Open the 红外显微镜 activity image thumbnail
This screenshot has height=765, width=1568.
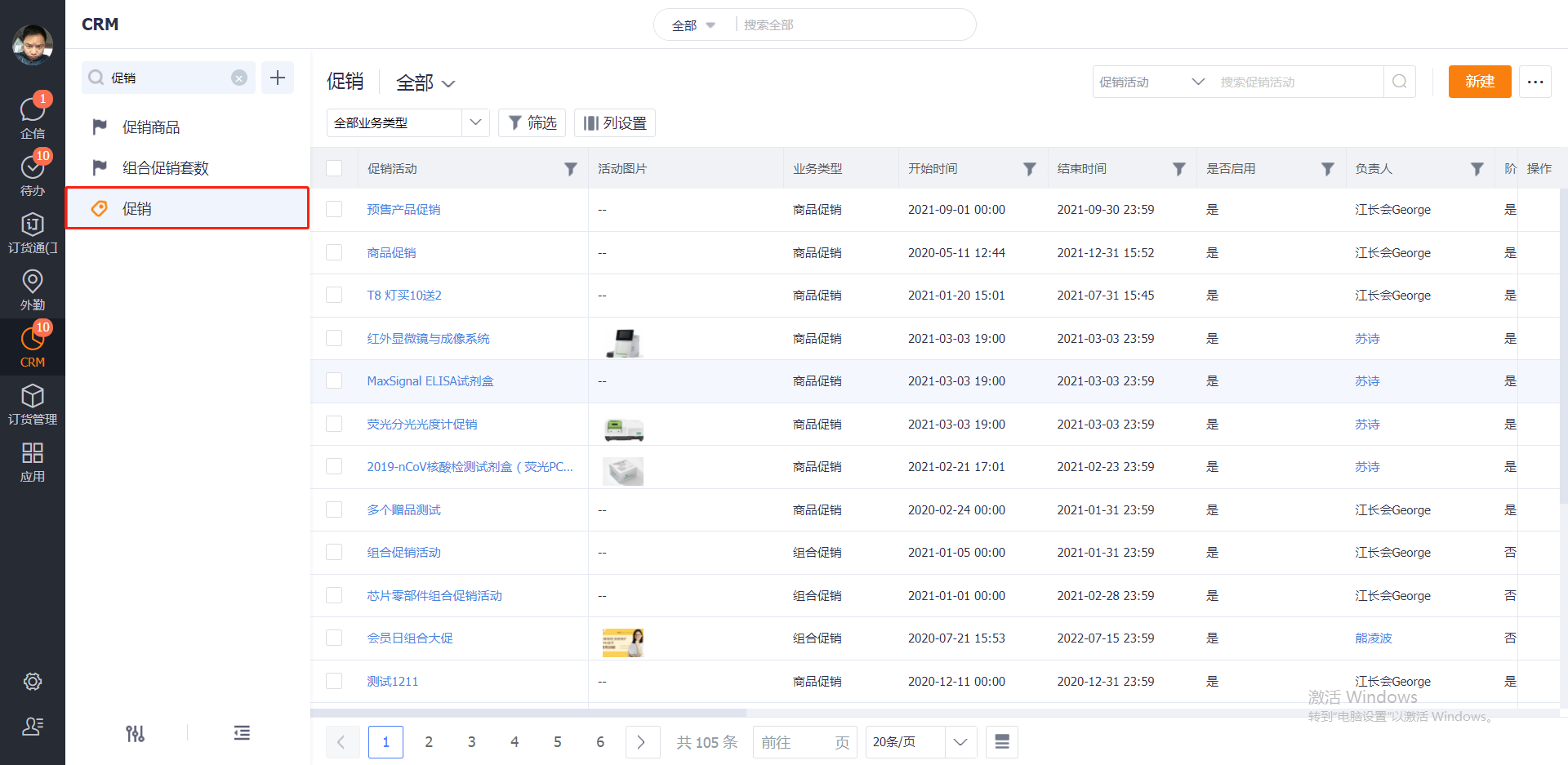[623, 342]
